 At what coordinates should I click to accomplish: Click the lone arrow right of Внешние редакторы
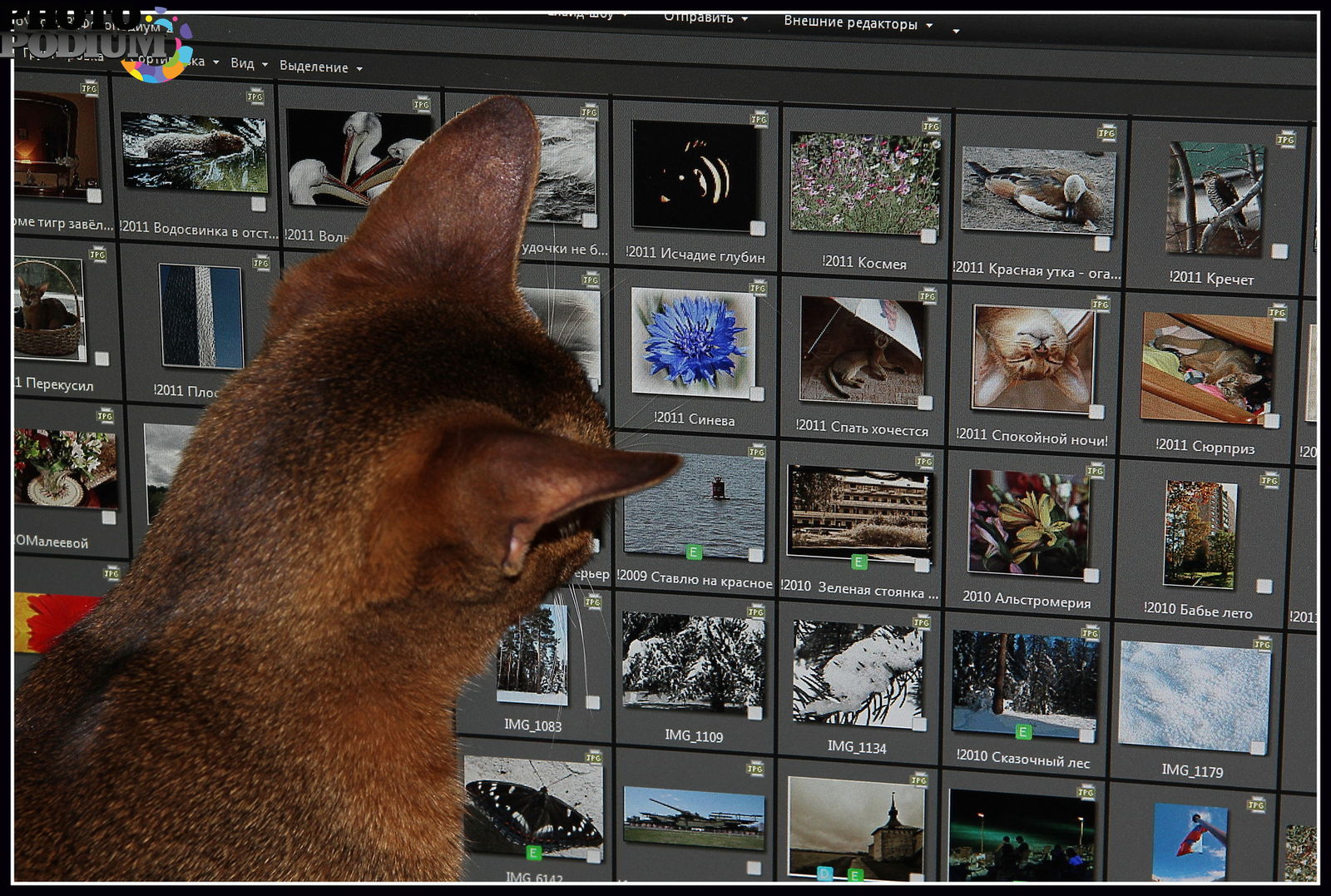click(956, 32)
